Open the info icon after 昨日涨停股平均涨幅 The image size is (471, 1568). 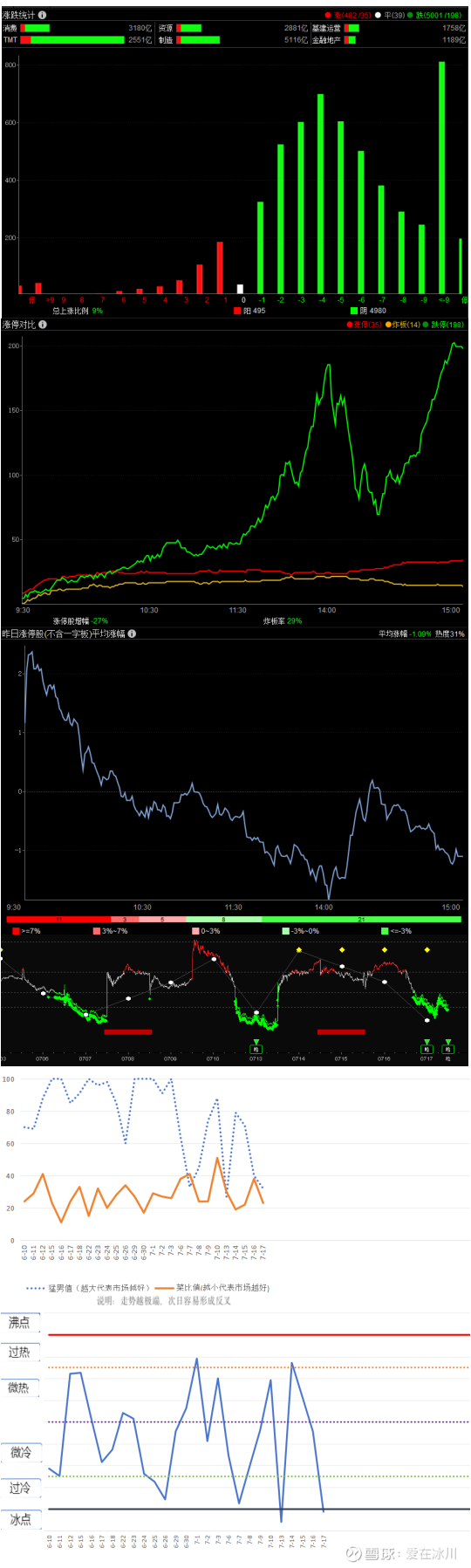[x=132, y=633]
